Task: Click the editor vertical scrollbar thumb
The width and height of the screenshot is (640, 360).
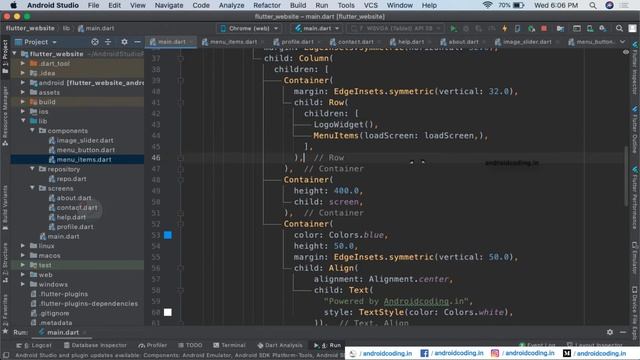Action: pos(625,176)
